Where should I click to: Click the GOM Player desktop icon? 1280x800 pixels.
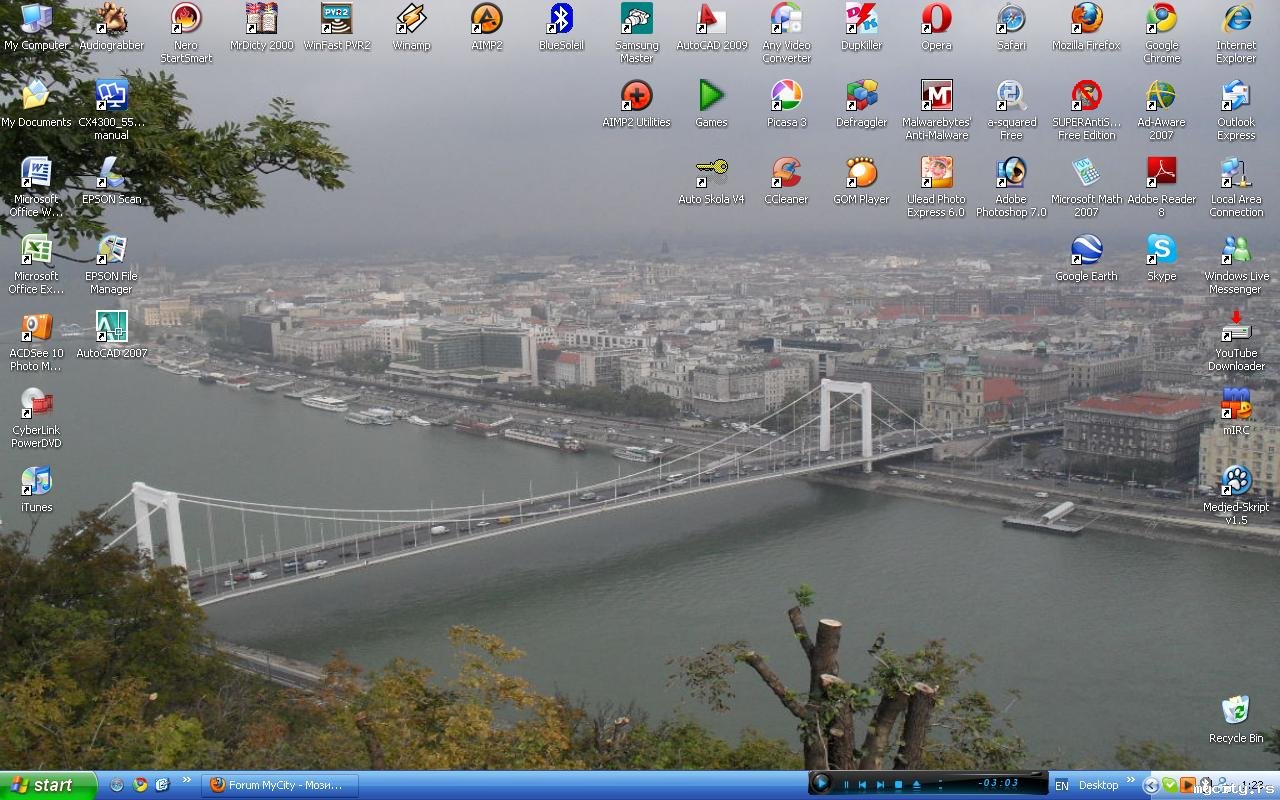(861, 173)
